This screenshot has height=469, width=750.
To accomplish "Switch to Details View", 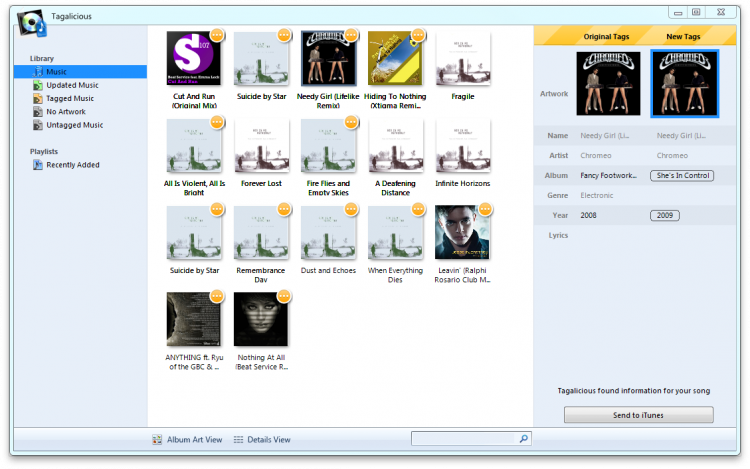I will coord(262,439).
